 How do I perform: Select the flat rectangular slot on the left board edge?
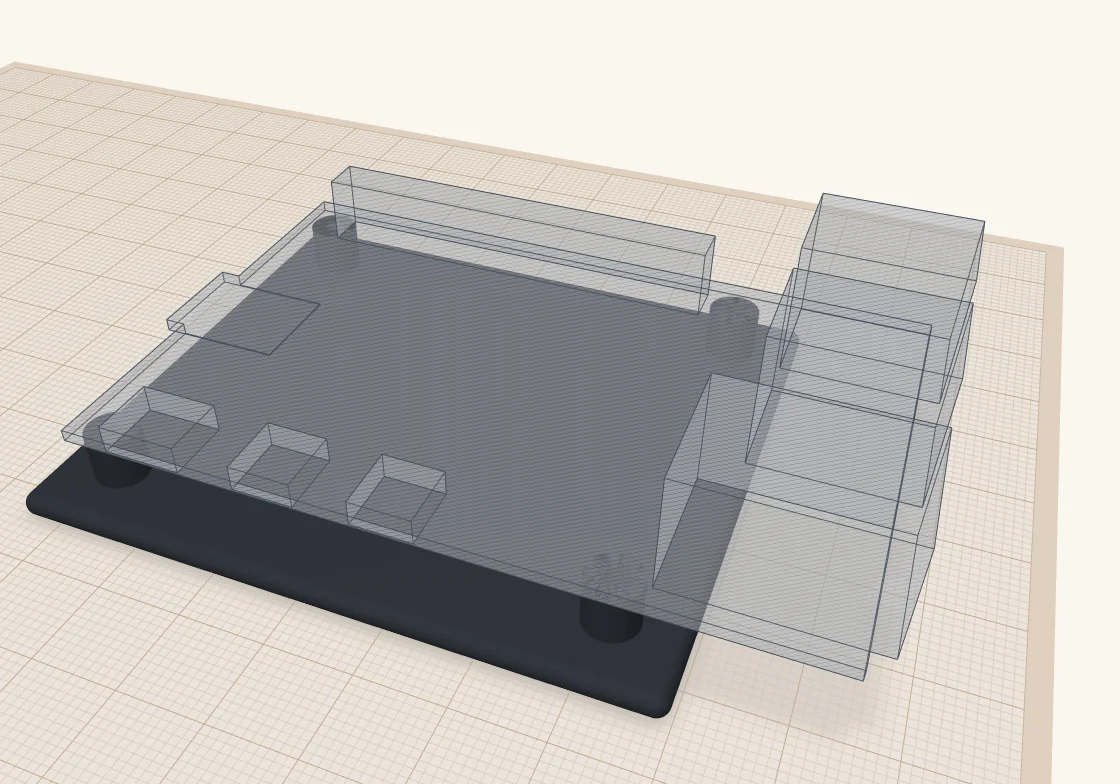tap(243, 313)
